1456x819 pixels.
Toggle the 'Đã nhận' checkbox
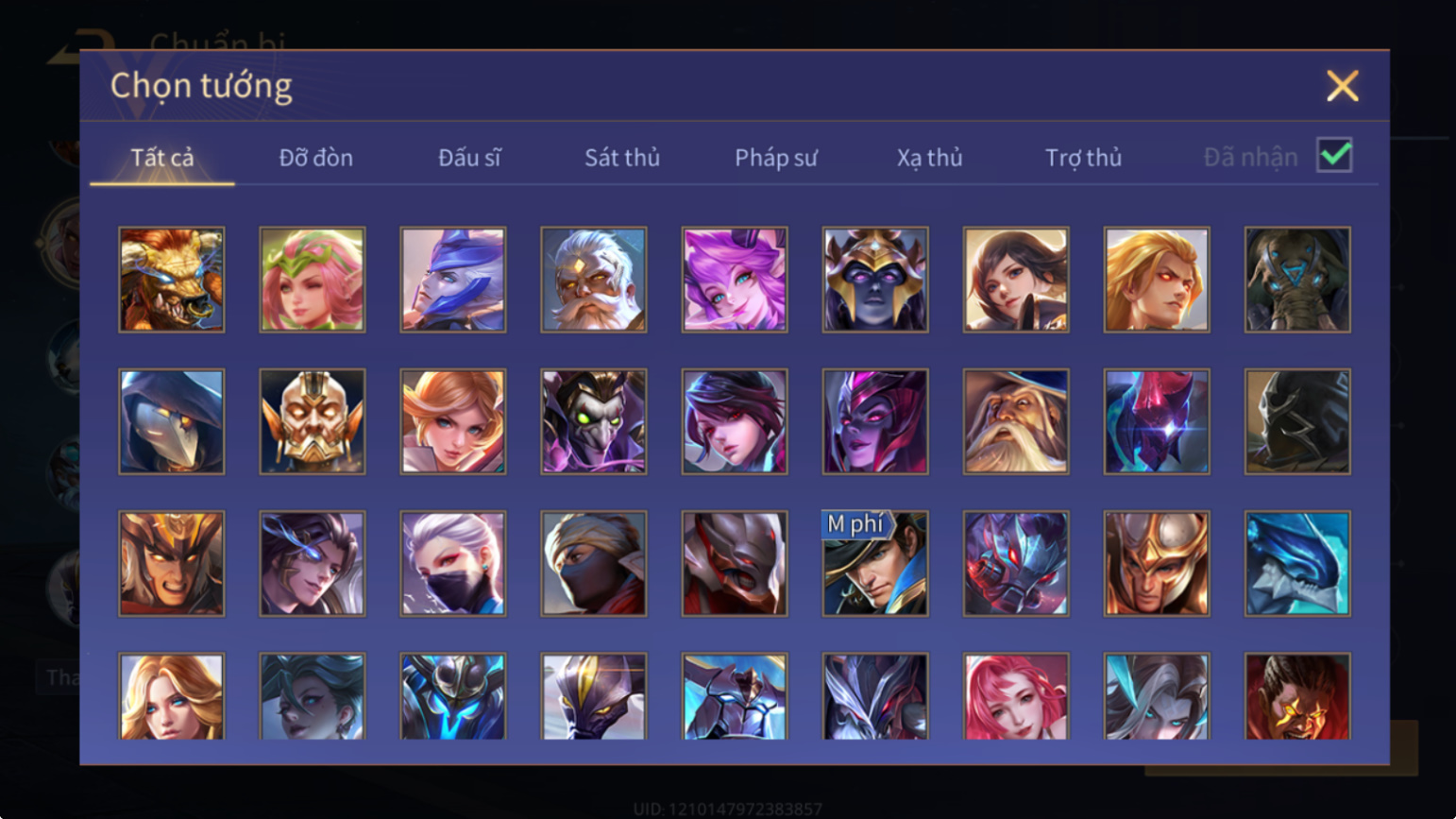pos(1334,155)
